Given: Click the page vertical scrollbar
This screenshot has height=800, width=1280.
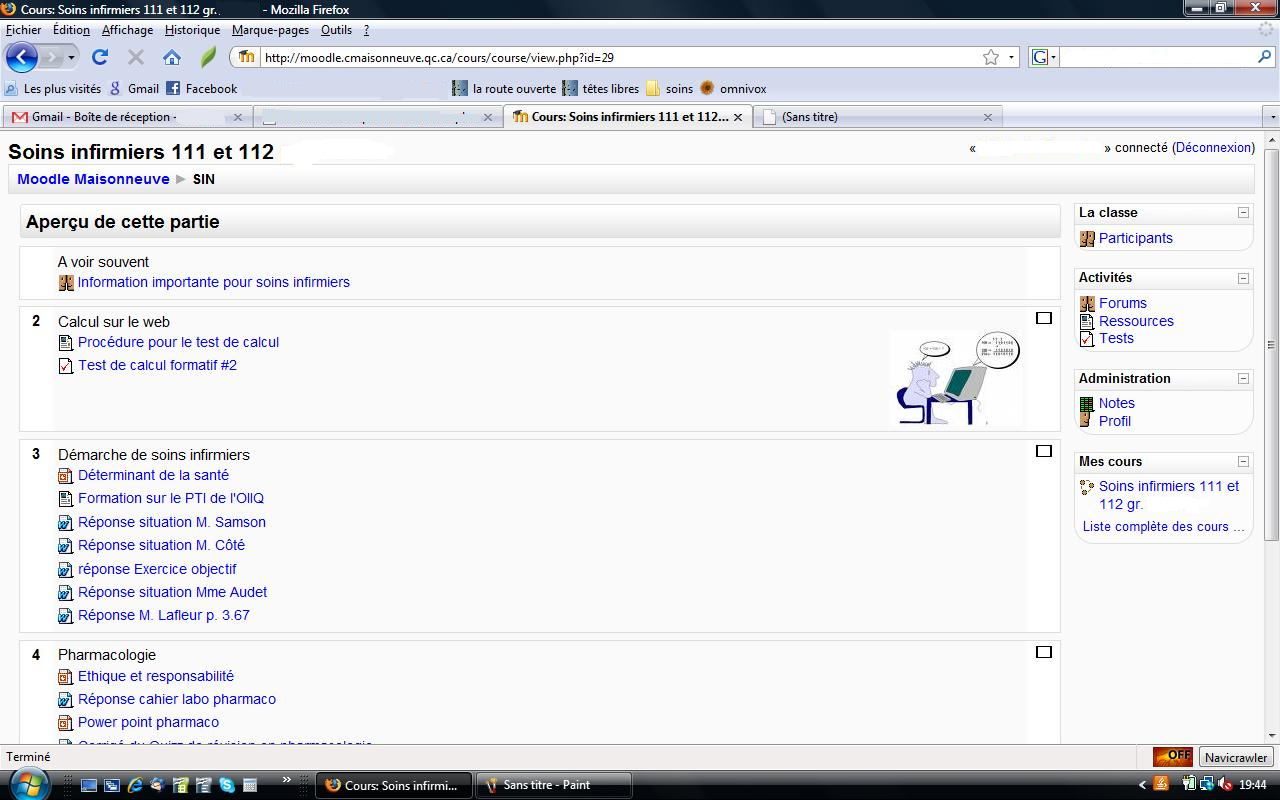Looking at the screenshot, I should pos(1272,345).
